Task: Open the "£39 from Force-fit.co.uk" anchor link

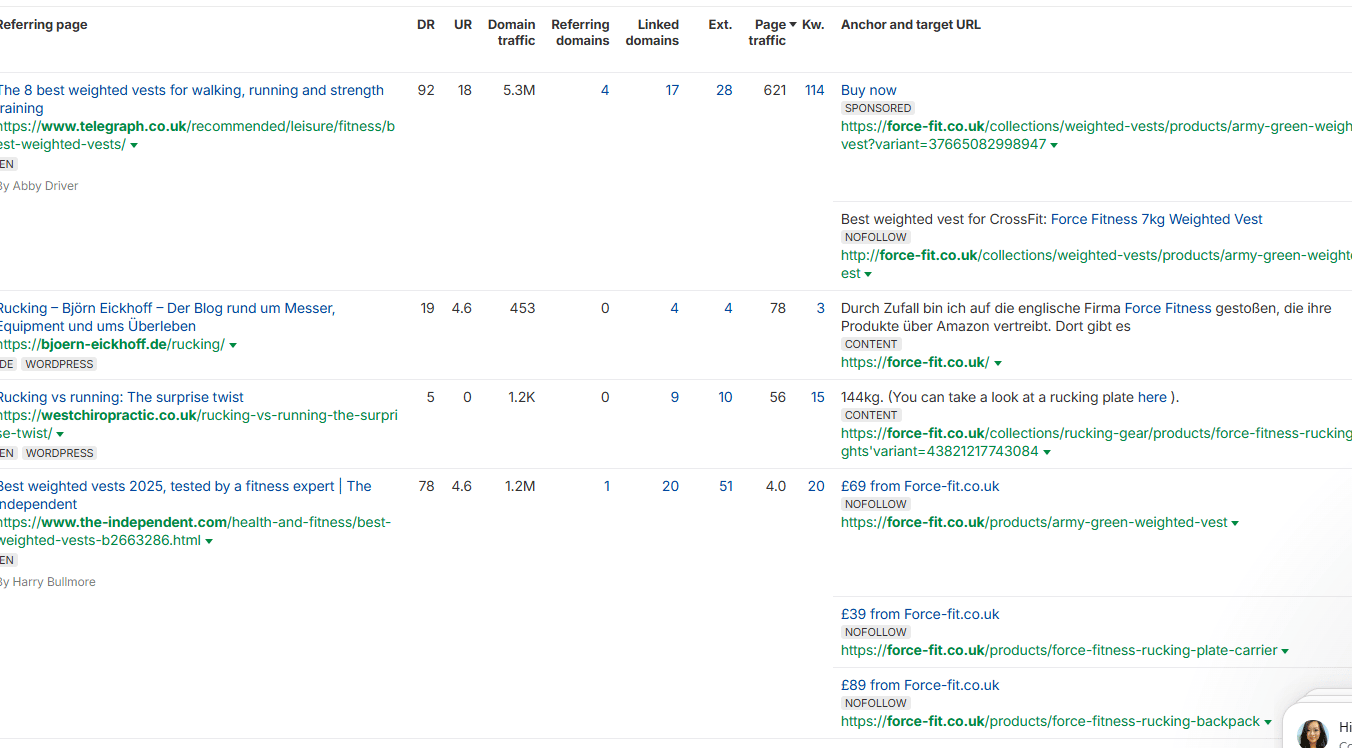Action: 920,614
